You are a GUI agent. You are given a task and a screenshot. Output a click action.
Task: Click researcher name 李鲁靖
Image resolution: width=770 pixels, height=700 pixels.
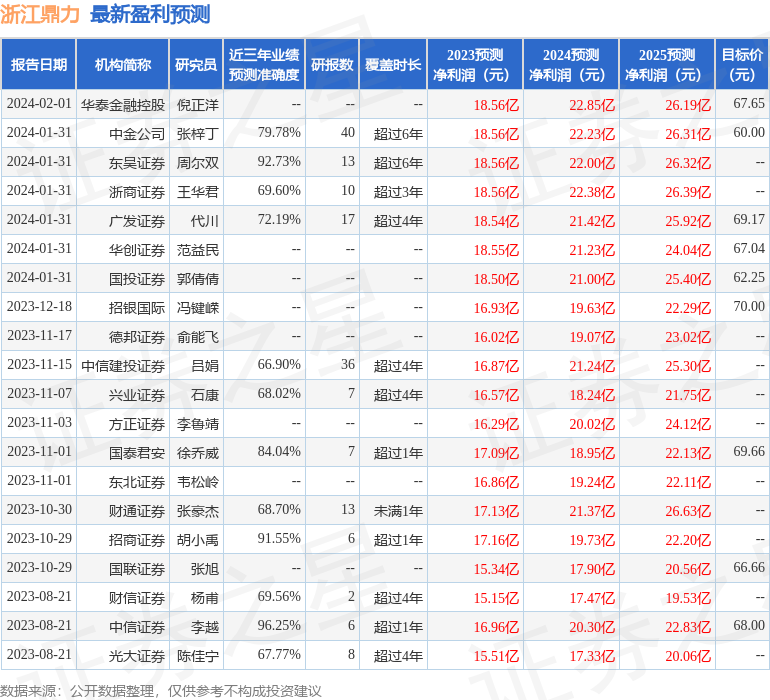point(197,423)
